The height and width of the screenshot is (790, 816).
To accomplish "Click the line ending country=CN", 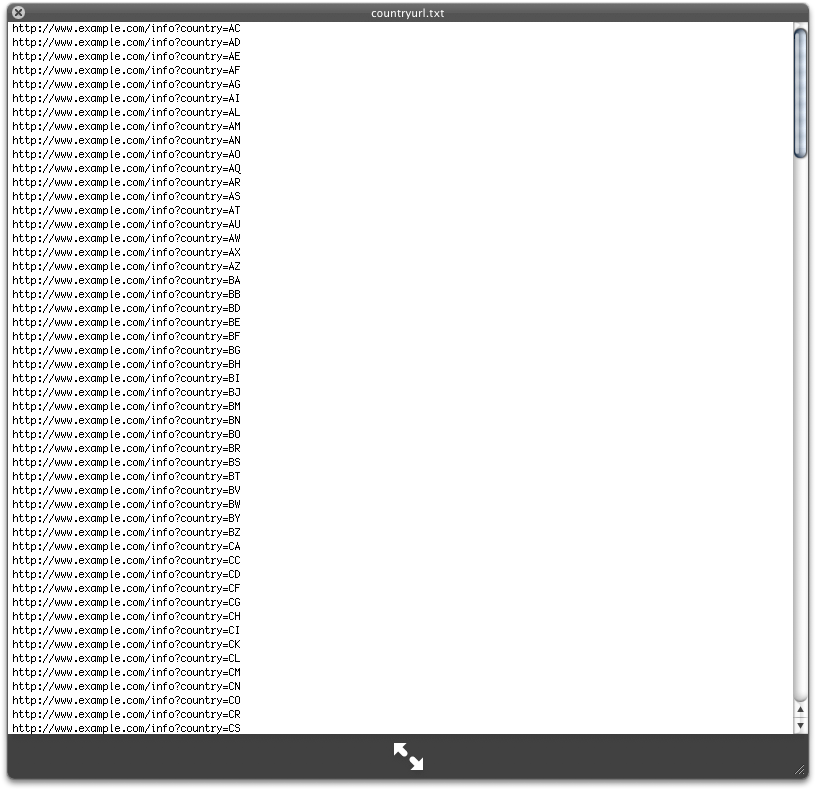I will (x=126, y=686).
